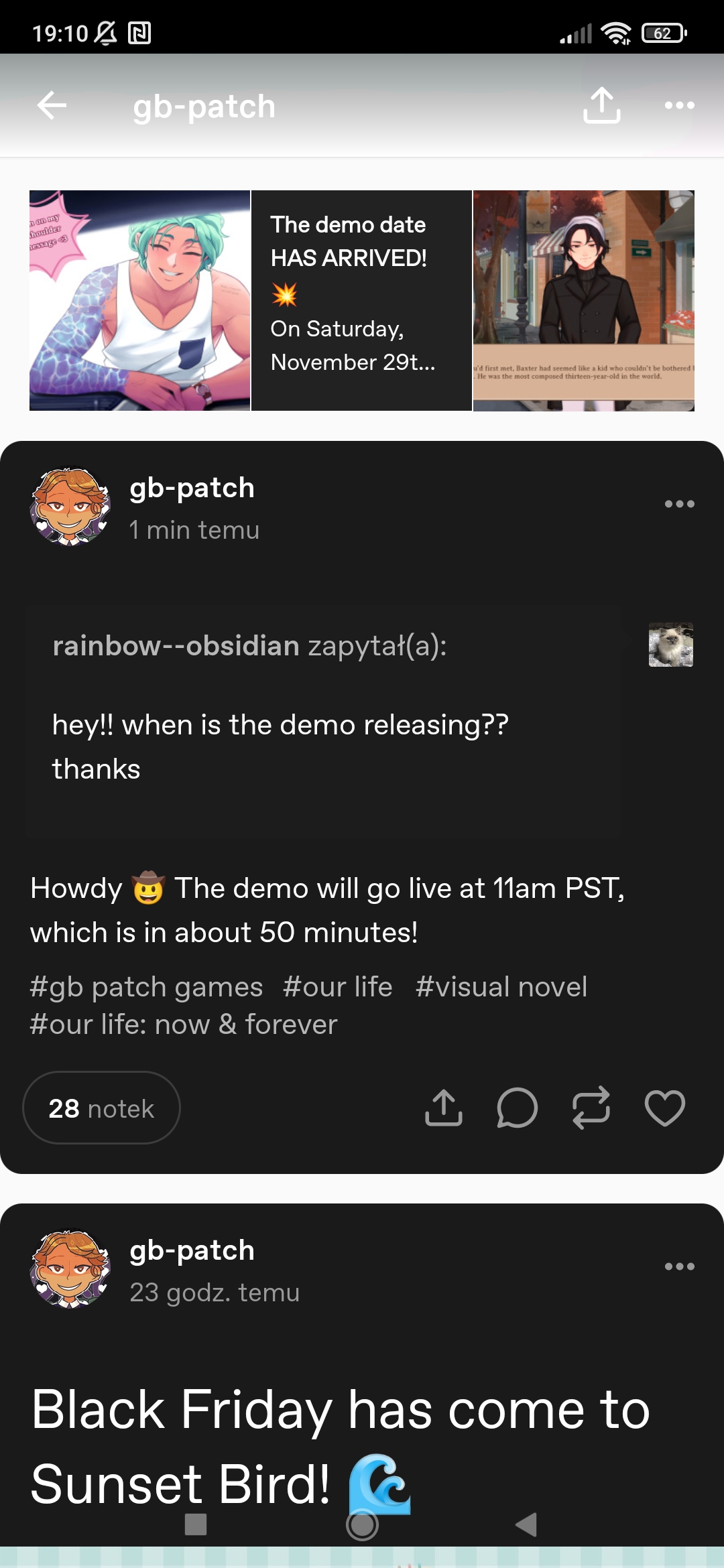724x1568 pixels.
Task: Open the #our life: now & forever tag
Action: pyautogui.click(x=183, y=1025)
